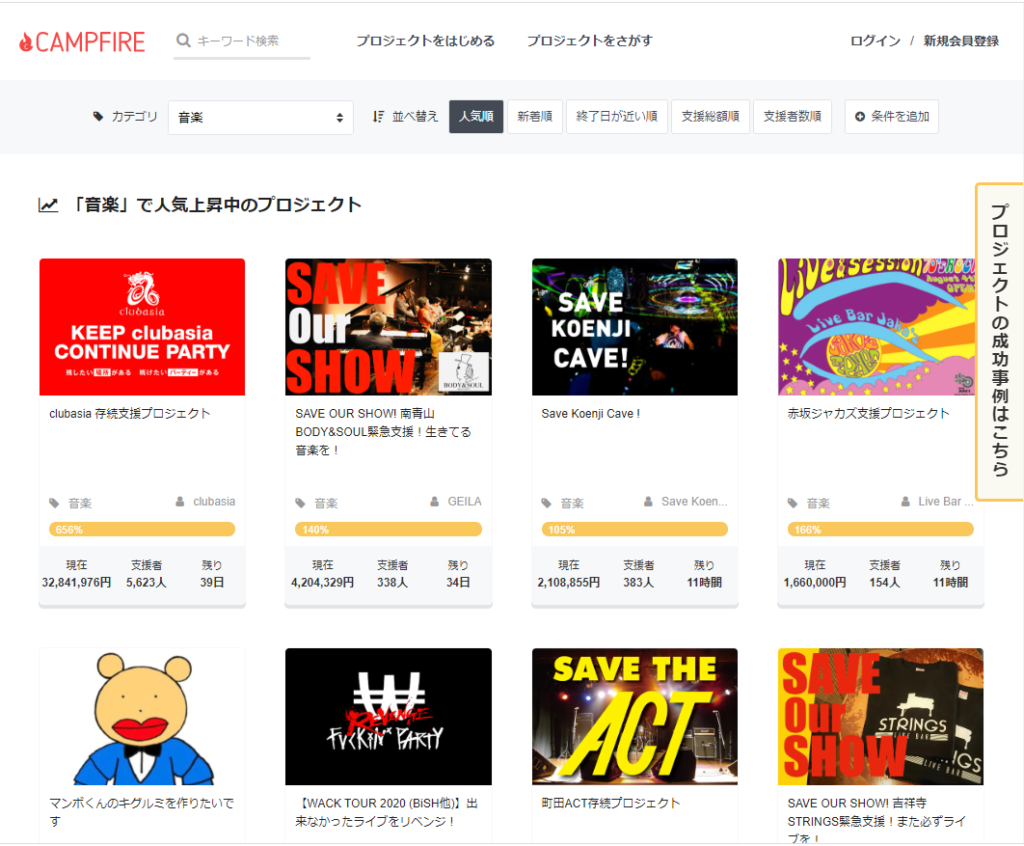Open the SAVE THE ACT thumbnail

coord(635,717)
